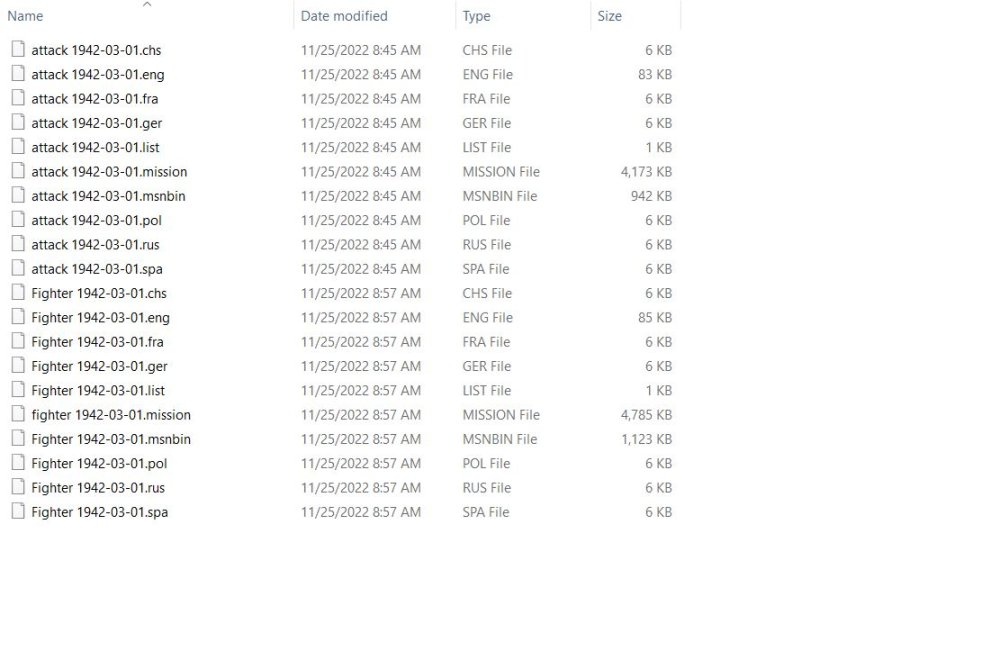The width and height of the screenshot is (1000, 669).
Task: Click file name Fighter 1942-03-01.fra
Action: (97, 341)
